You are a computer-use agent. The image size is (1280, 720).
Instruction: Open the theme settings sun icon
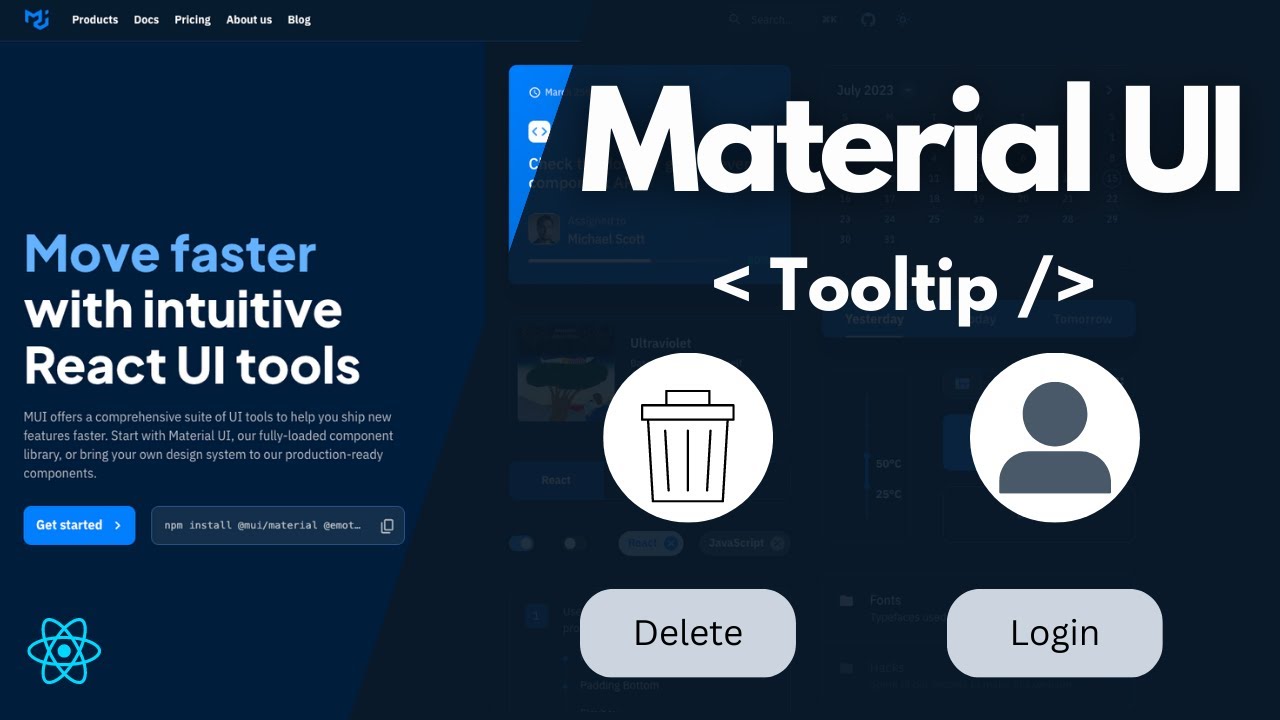903,19
